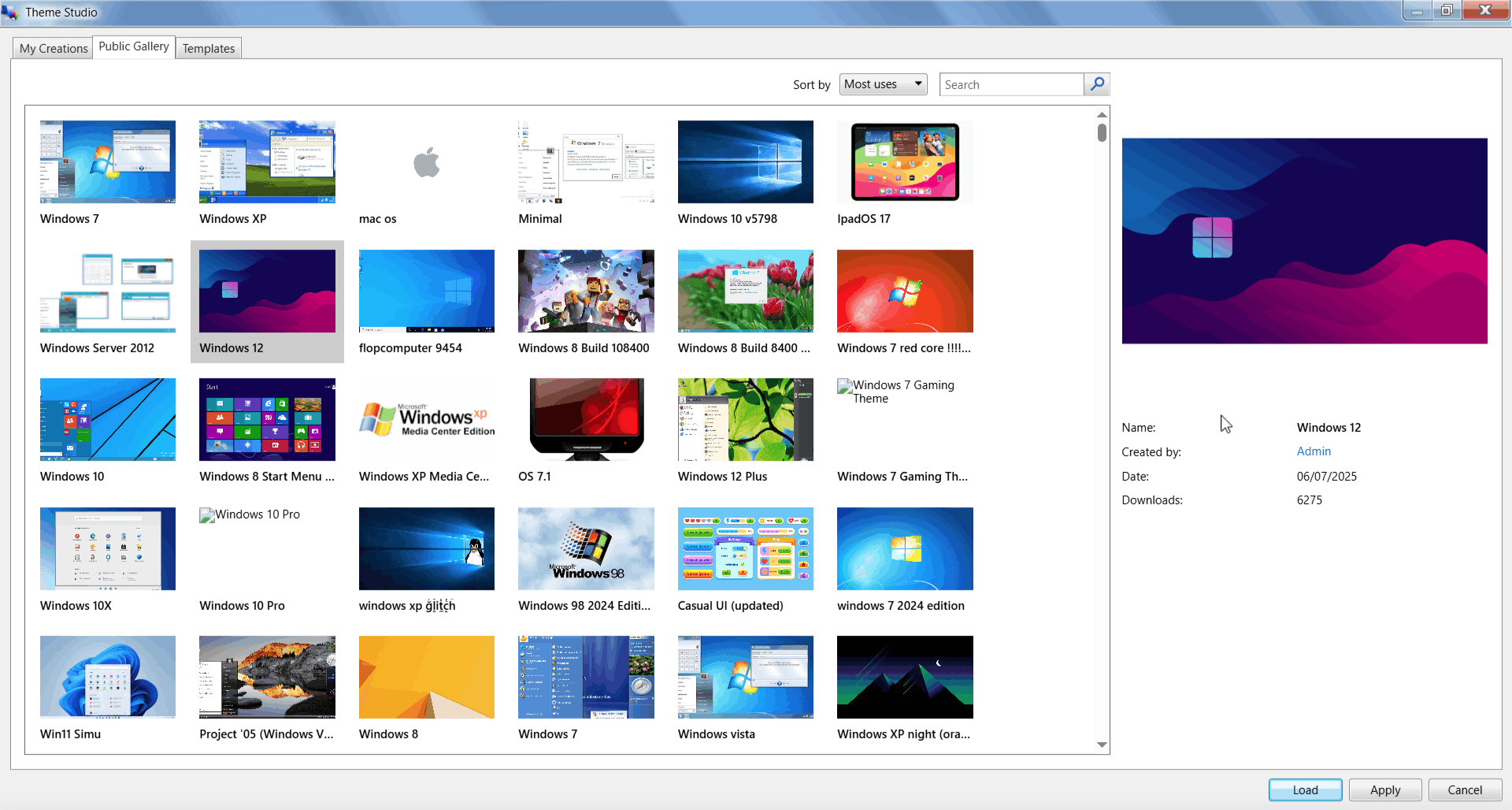The height and width of the screenshot is (810, 1512).
Task: Switch to the My Creations tab
Action: click(x=52, y=48)
